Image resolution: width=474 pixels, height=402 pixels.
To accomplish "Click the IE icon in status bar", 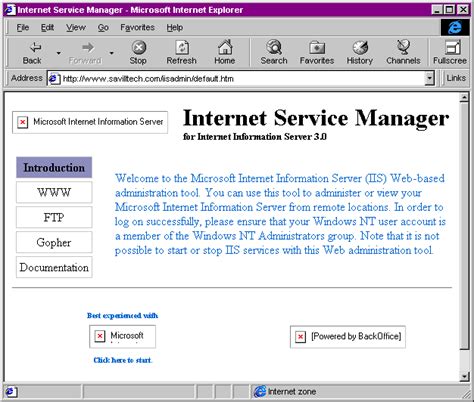I will coord(10,392).
